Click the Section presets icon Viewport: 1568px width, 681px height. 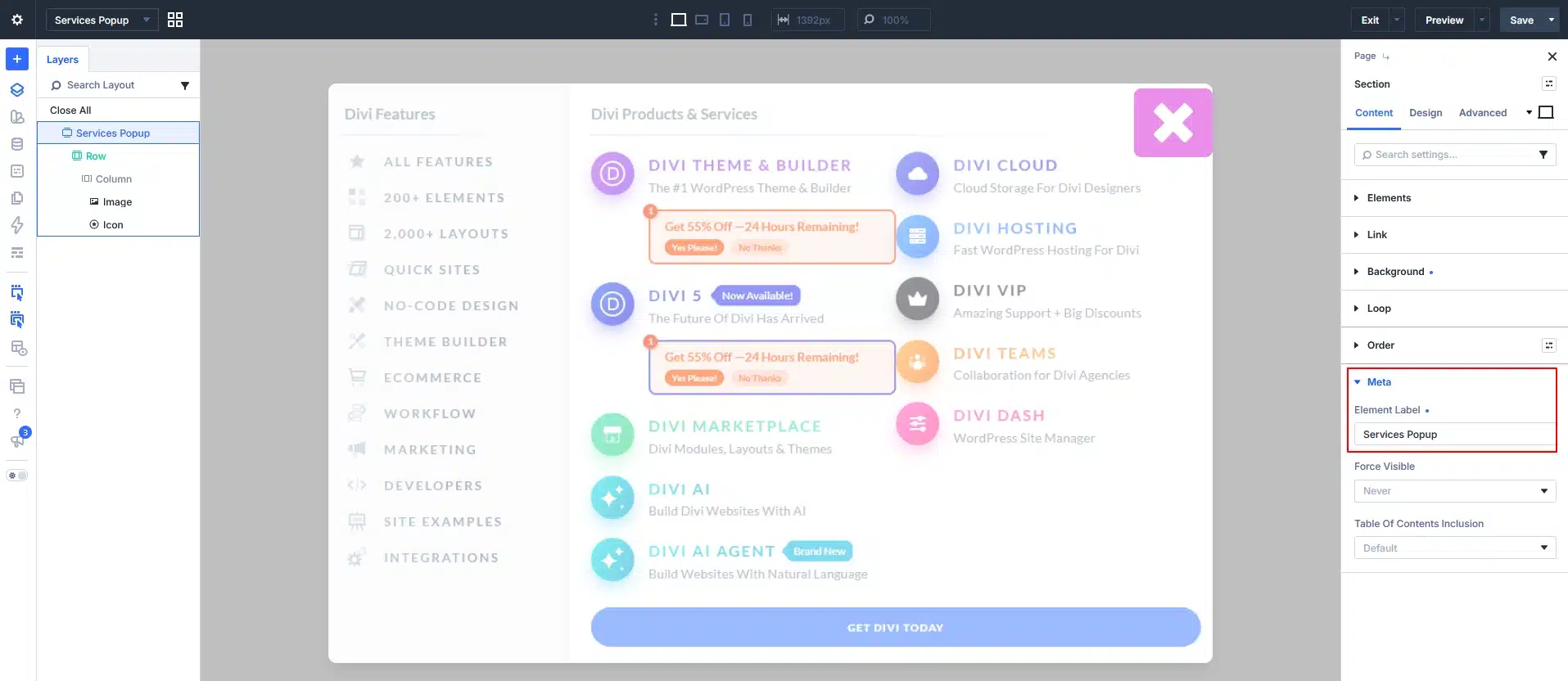click(x=1549, y=83)
